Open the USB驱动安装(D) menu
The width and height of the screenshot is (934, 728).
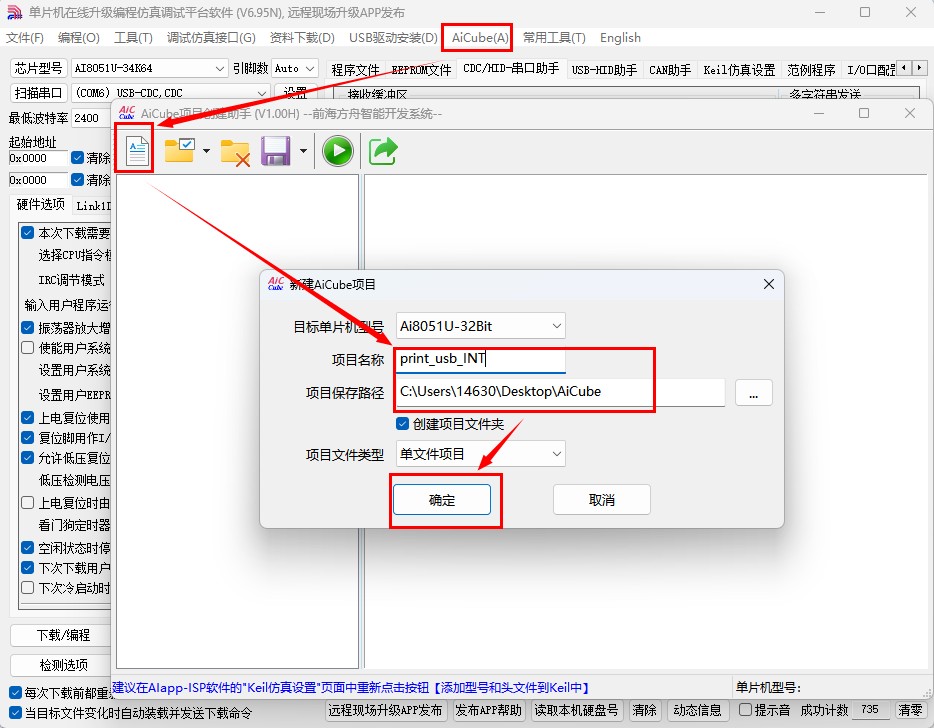(x=393, y=38)
